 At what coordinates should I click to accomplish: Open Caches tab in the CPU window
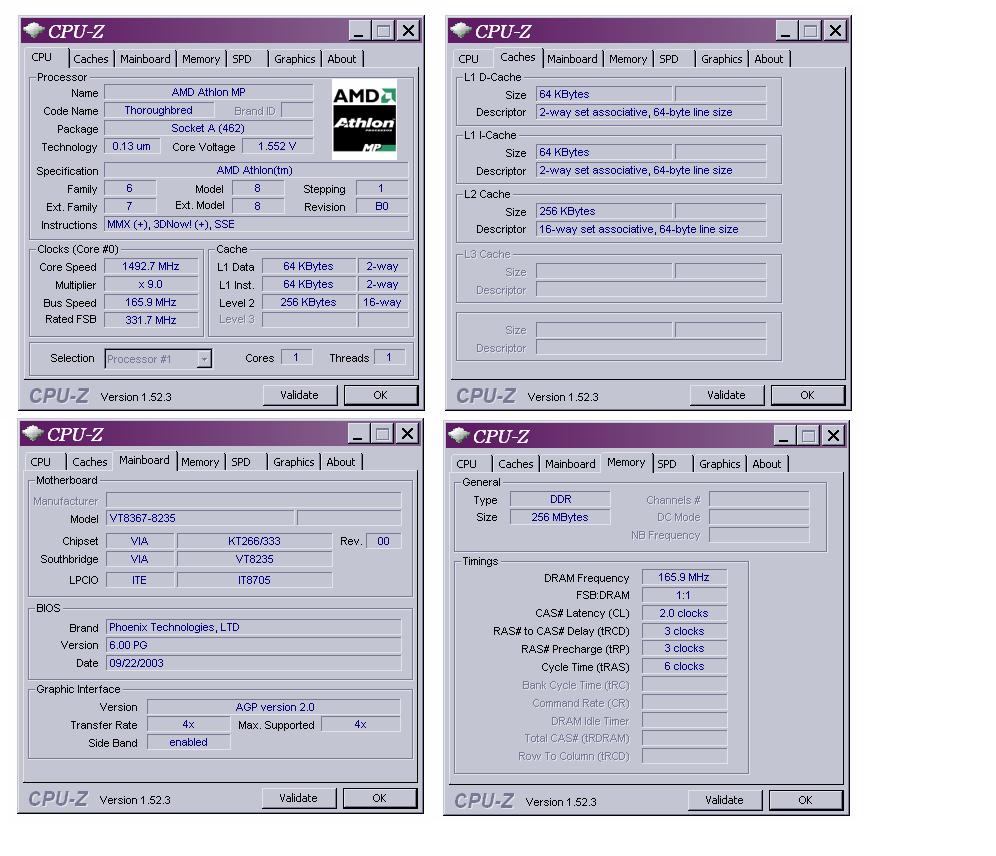(91, 58)
